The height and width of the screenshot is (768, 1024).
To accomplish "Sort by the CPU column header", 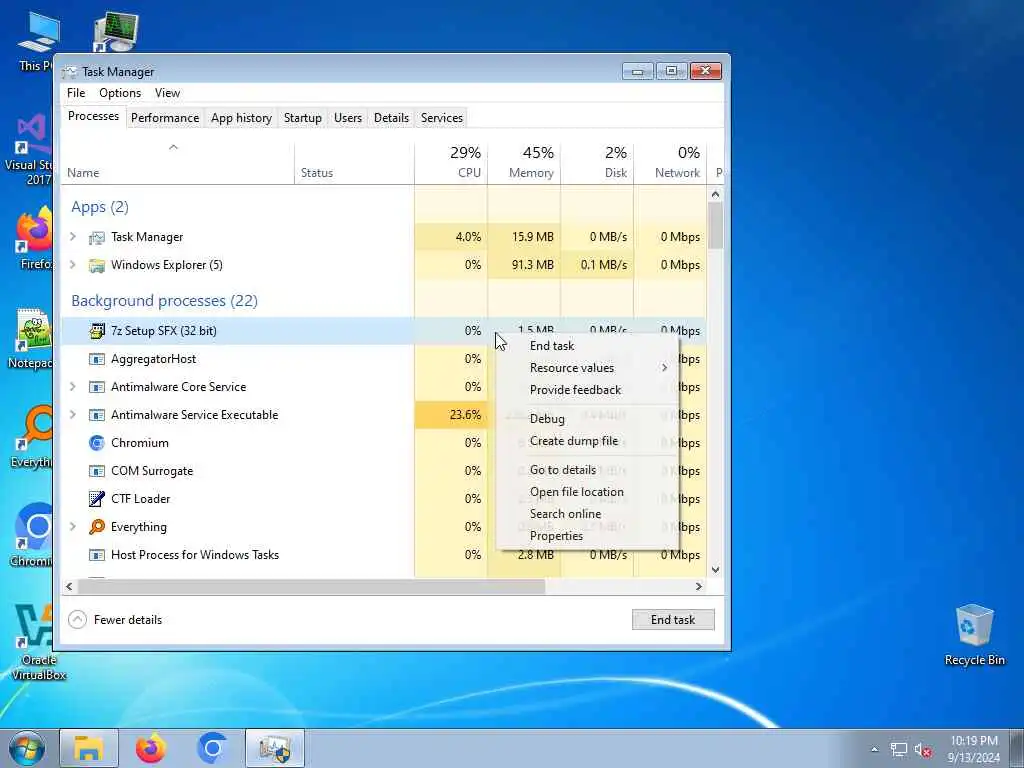I will [451, 162].
